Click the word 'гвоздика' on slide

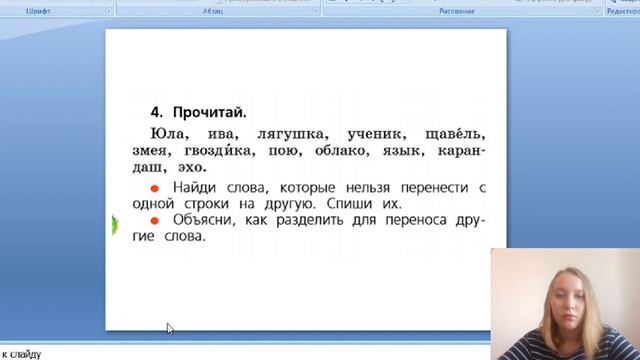(x=218, y=151)
